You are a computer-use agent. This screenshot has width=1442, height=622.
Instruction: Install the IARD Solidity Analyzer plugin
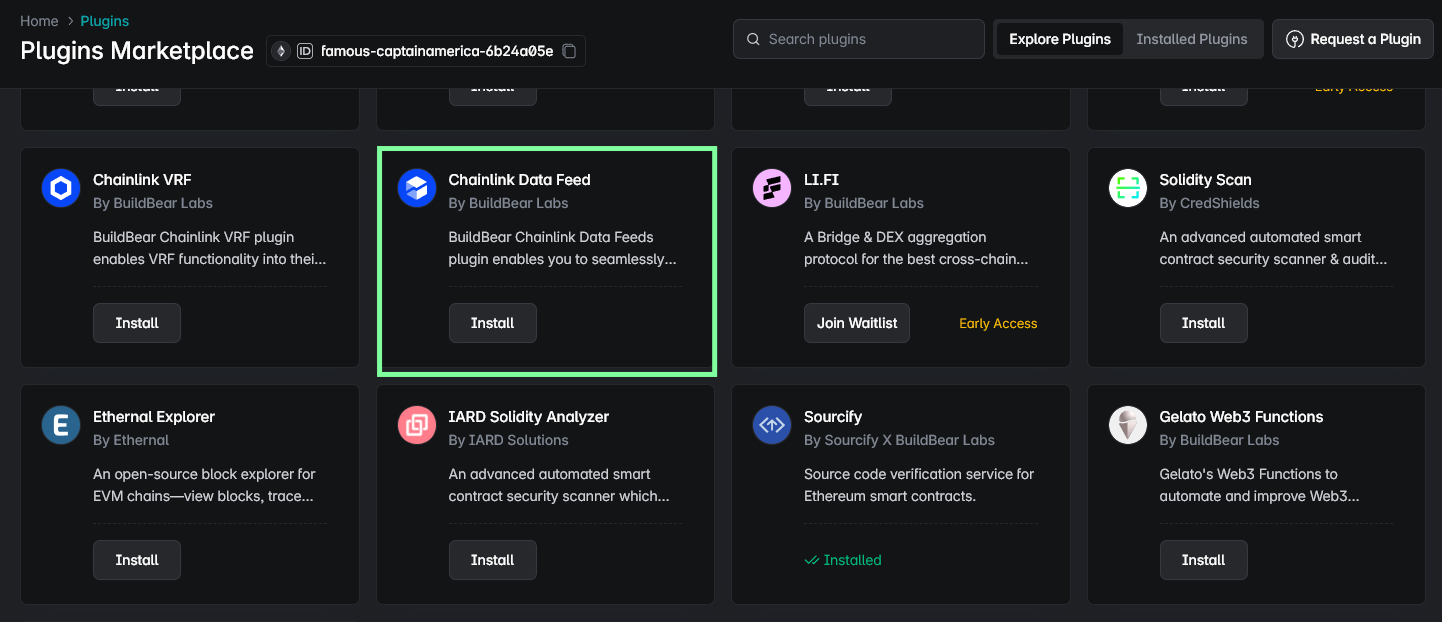[493, 560]
